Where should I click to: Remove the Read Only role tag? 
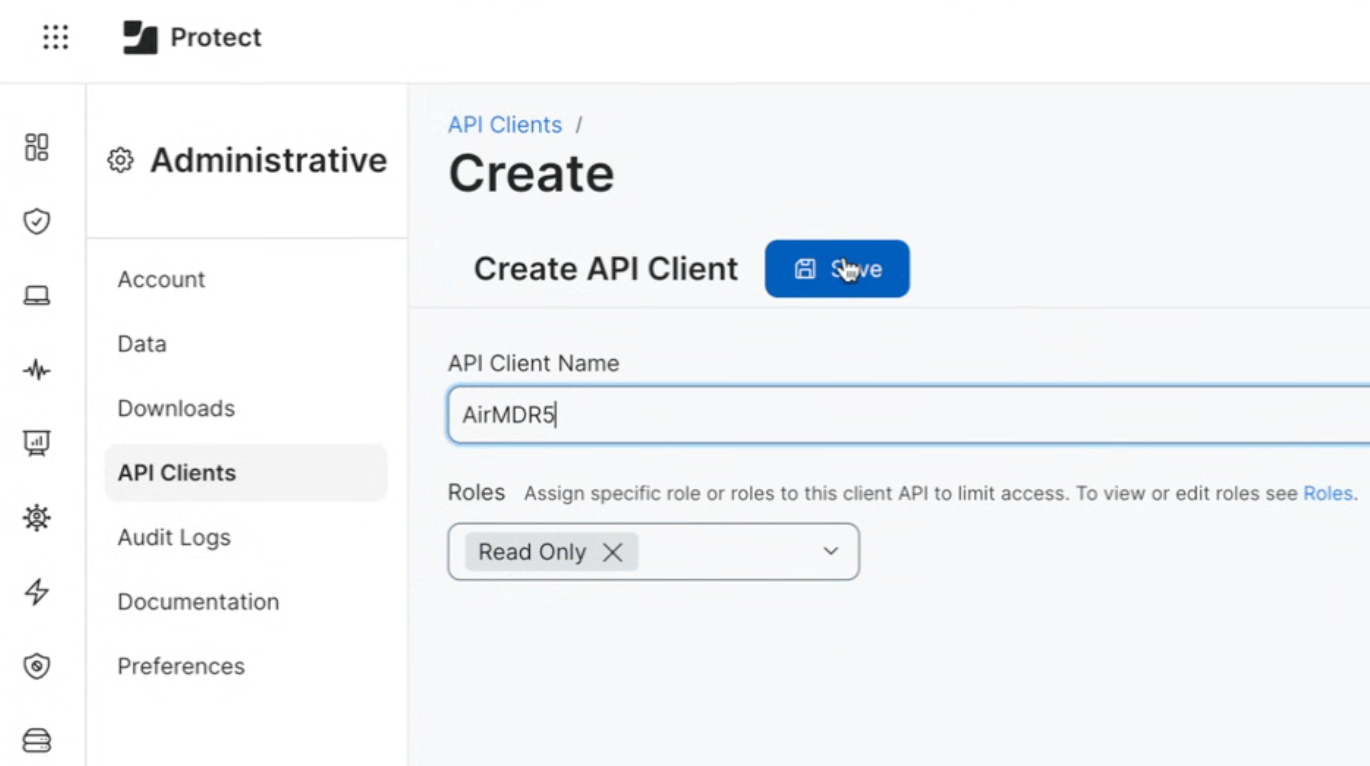613,552
